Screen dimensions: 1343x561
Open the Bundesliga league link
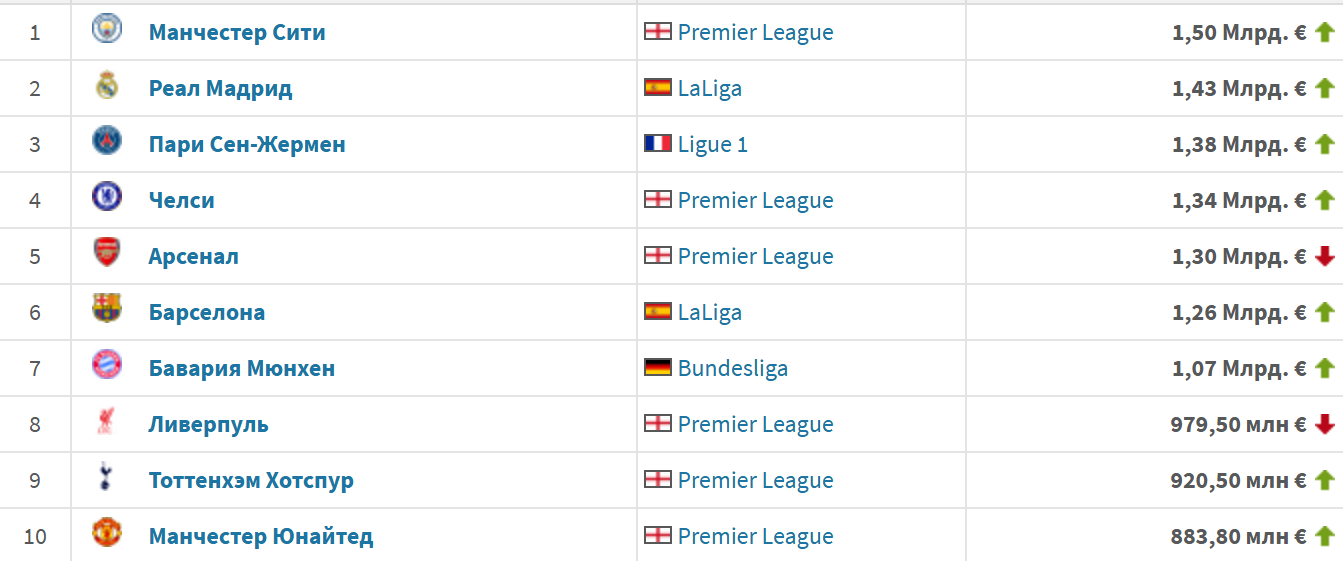(733, 368)
